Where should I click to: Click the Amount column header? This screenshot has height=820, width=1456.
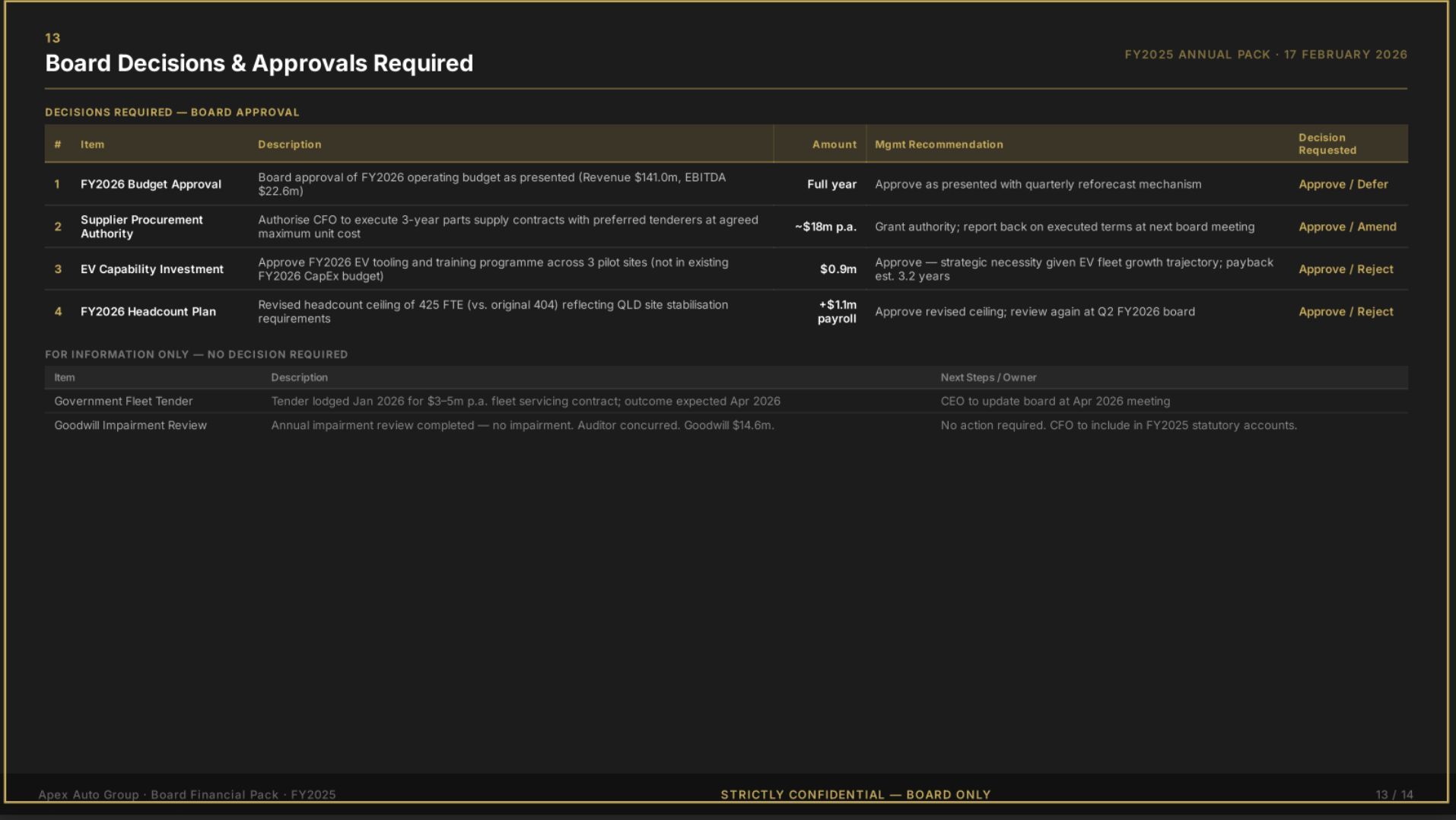pyautogui.click(x=834, y=145)
